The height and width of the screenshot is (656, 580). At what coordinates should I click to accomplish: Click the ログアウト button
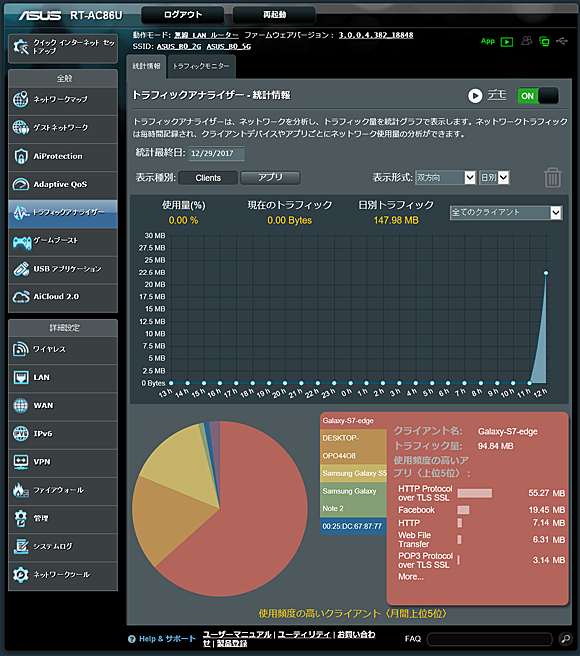[x=183, y=15]
